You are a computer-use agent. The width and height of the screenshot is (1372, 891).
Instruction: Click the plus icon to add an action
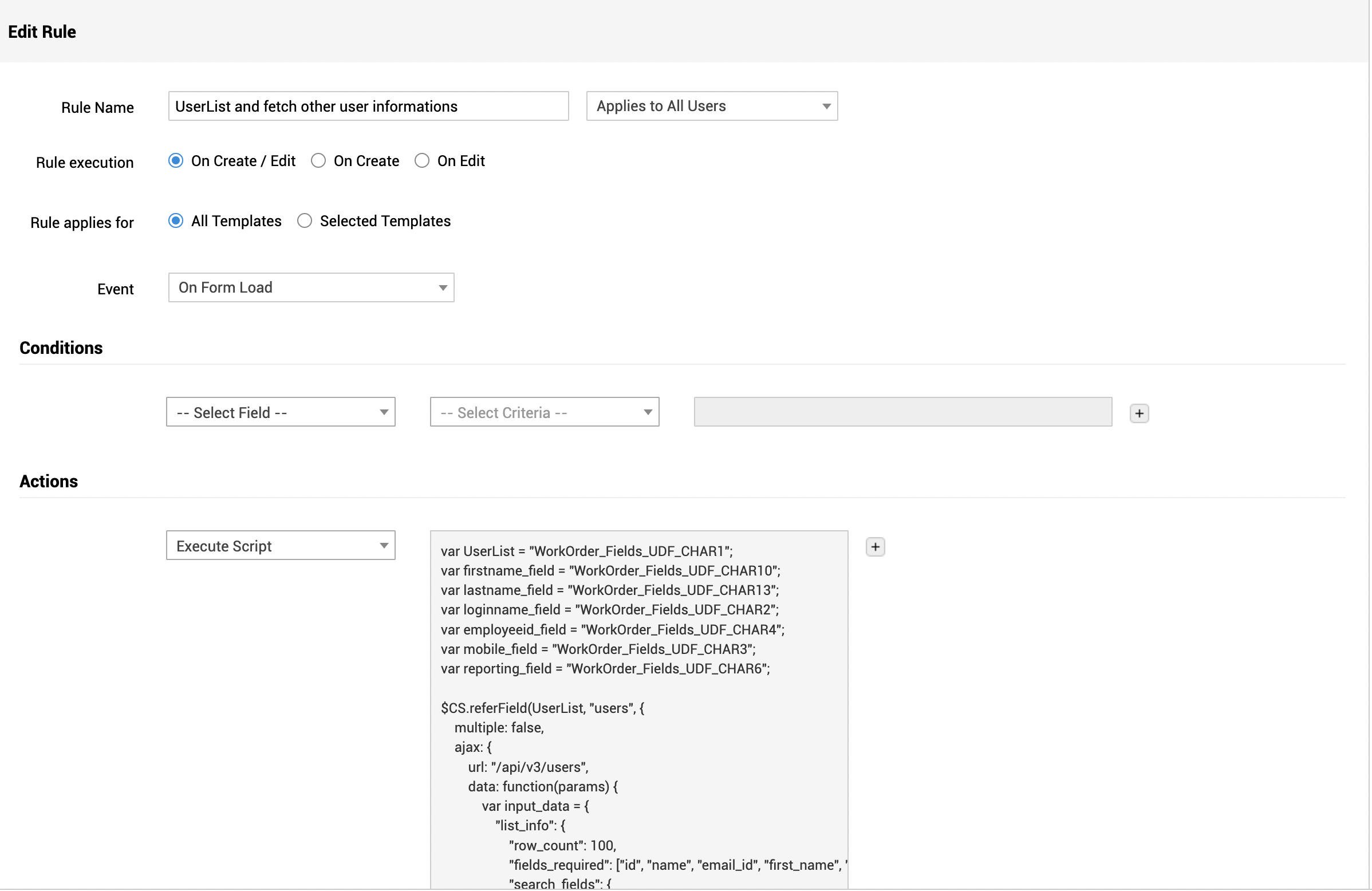coord(876,547)
